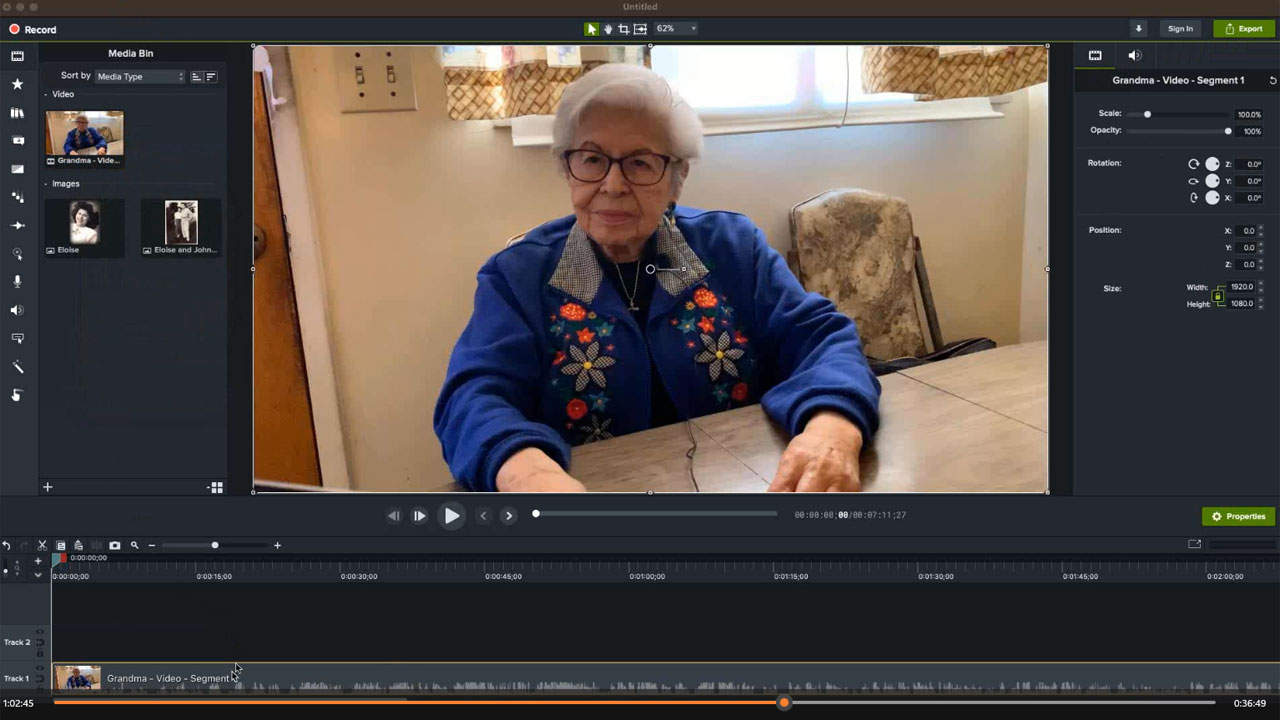Click the Undo arrow above the timeline
Screen dimensions: 1280x720
(x=8, y=545)
